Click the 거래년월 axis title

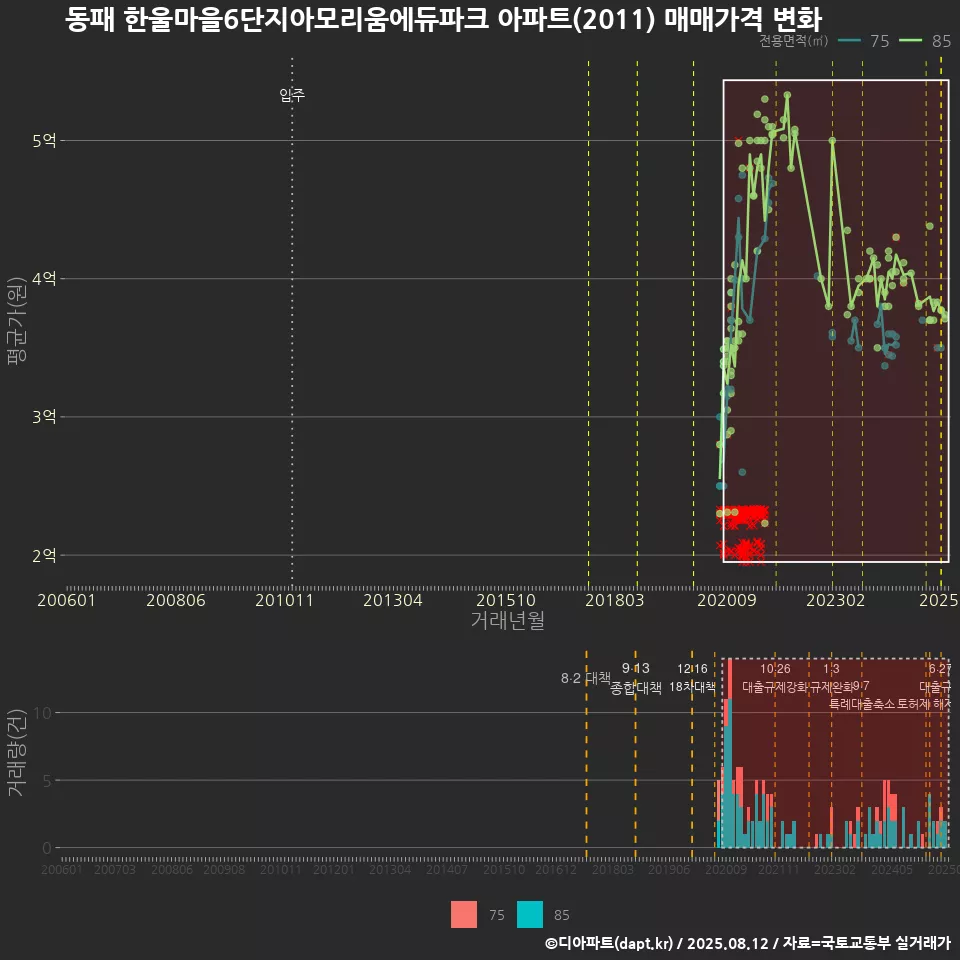click(x=508, y=620)
